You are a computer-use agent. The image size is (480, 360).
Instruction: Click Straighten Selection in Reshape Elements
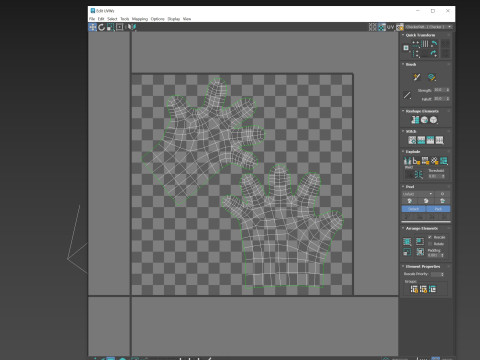click(415, 120)
